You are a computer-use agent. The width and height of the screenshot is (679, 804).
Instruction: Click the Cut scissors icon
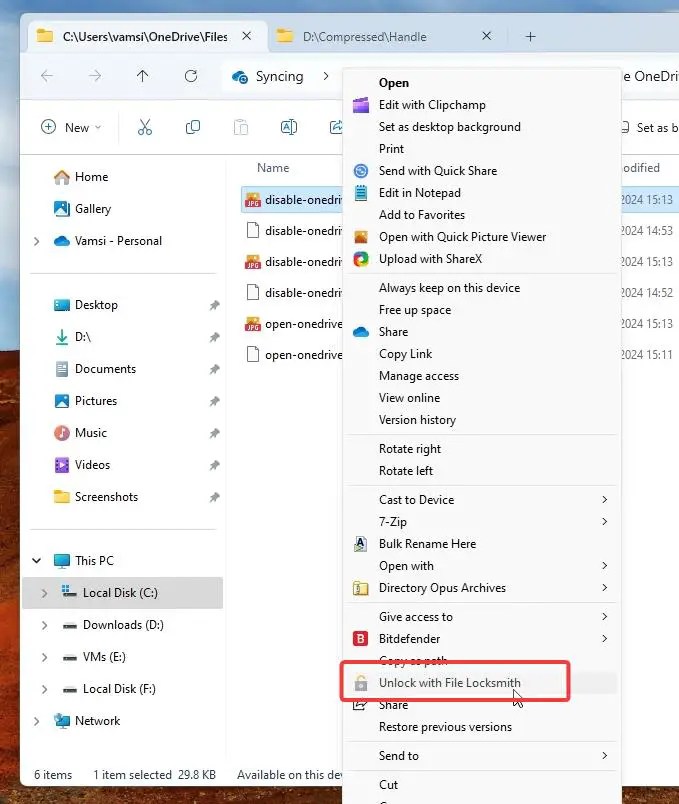pyautogui.click(x=145, y=127)
